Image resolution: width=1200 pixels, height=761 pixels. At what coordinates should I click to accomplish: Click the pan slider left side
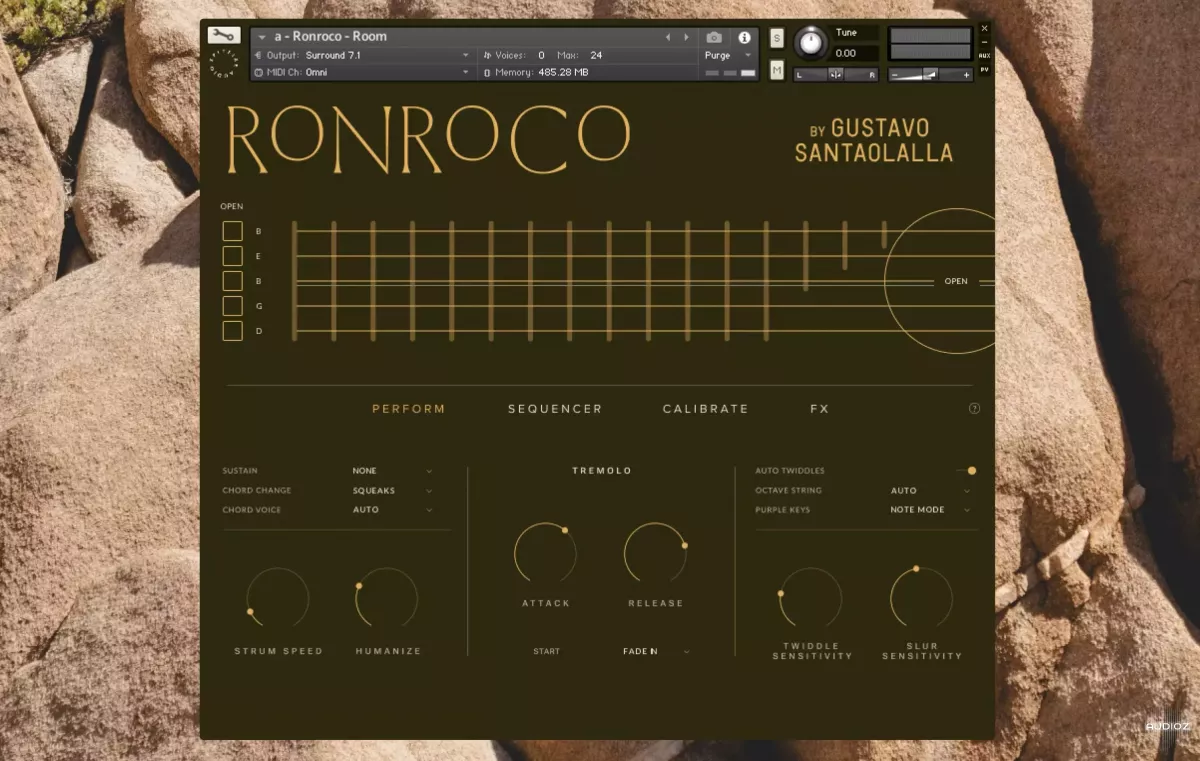click(810, 75)
